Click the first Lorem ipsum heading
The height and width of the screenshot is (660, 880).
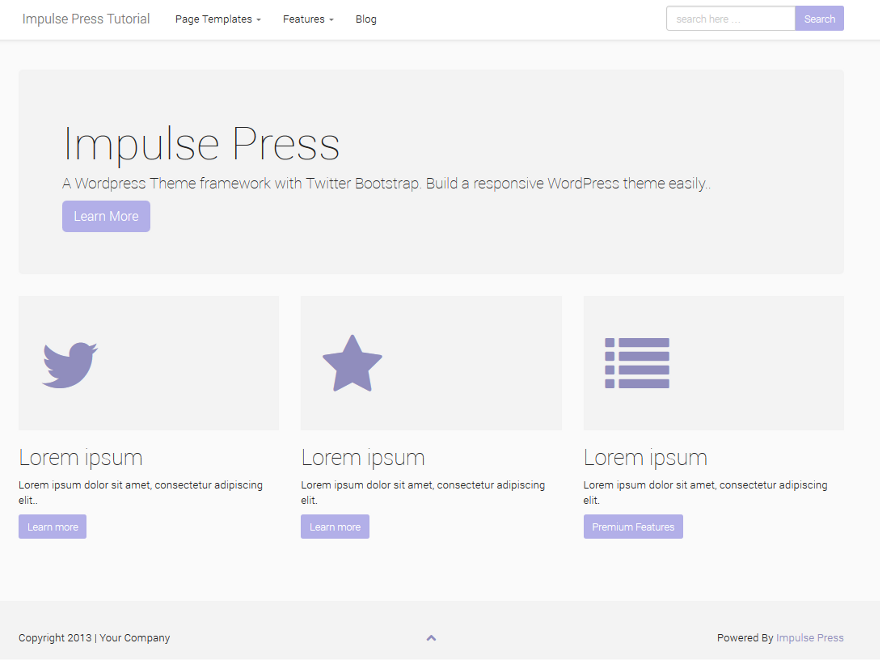coord(80,457)
